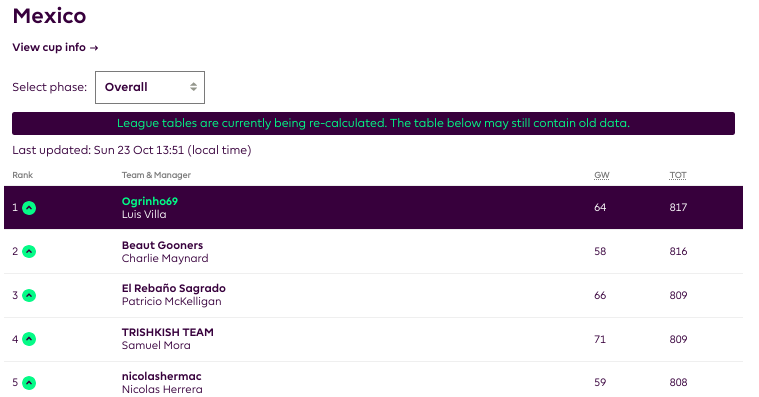The height and width of the screenshot is (397, 759).
Task: Click manager name Nicolas Herrera
Action: coord(162,389)
